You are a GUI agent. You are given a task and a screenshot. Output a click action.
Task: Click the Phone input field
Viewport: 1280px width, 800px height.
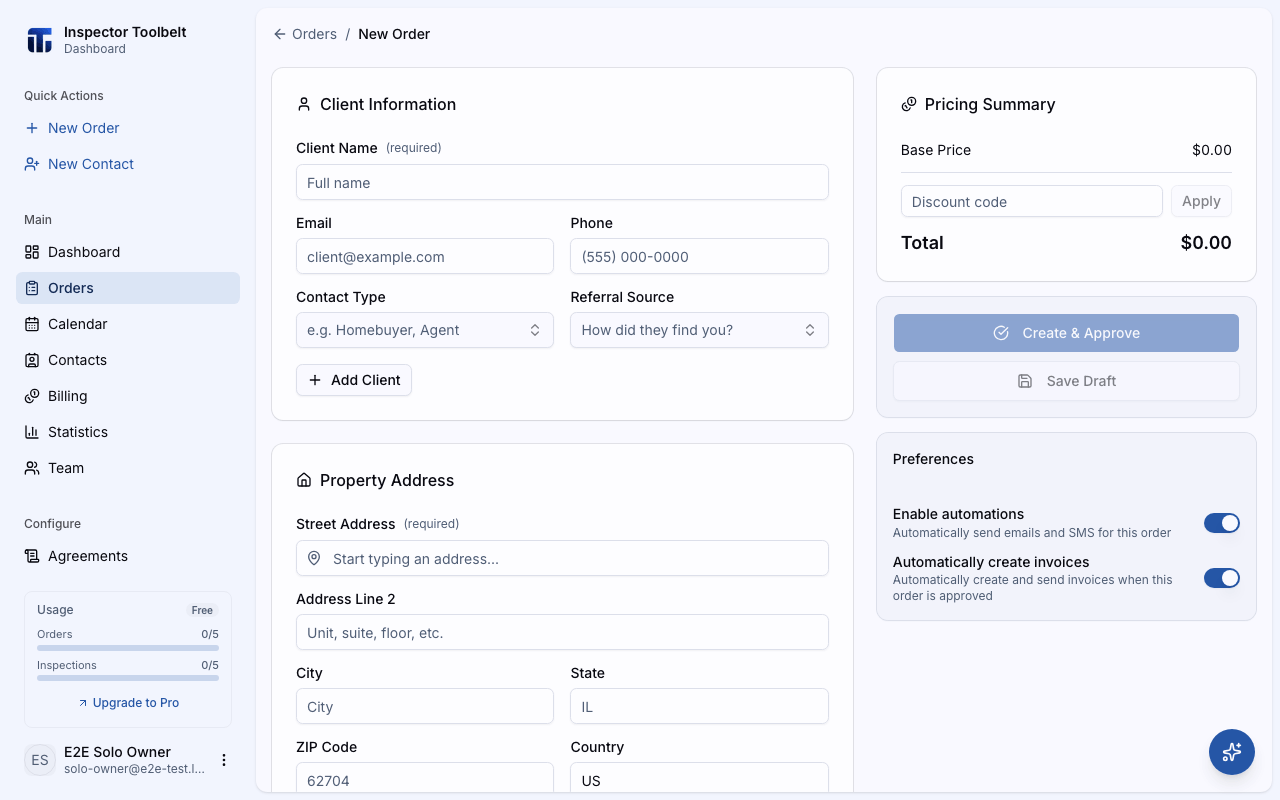699,256
